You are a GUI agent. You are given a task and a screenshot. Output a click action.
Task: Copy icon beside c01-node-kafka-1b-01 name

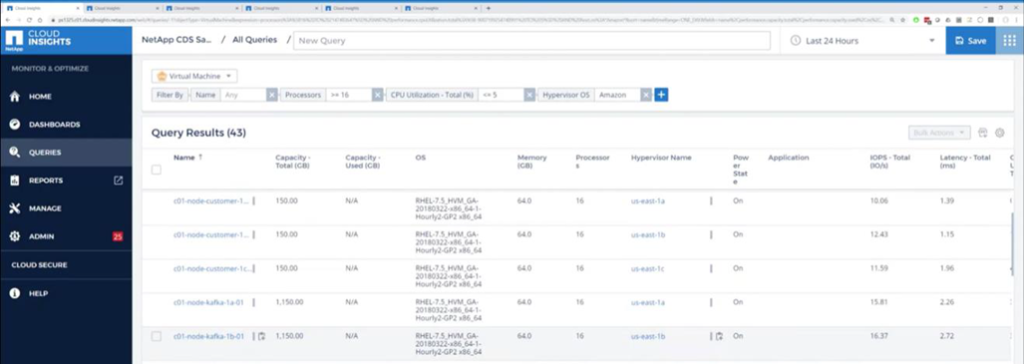[261, 336]
